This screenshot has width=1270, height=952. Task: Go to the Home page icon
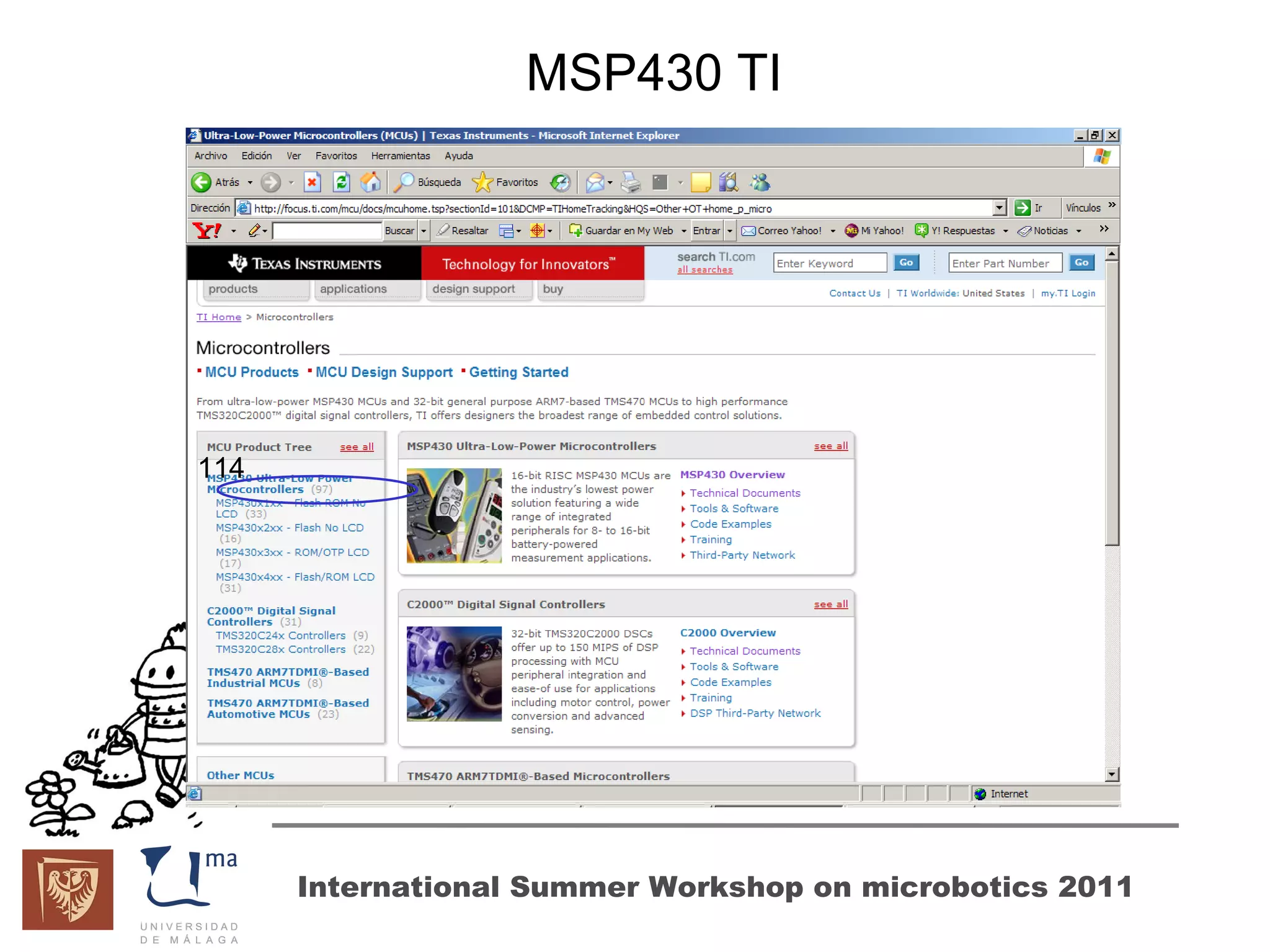click(370, 182)
